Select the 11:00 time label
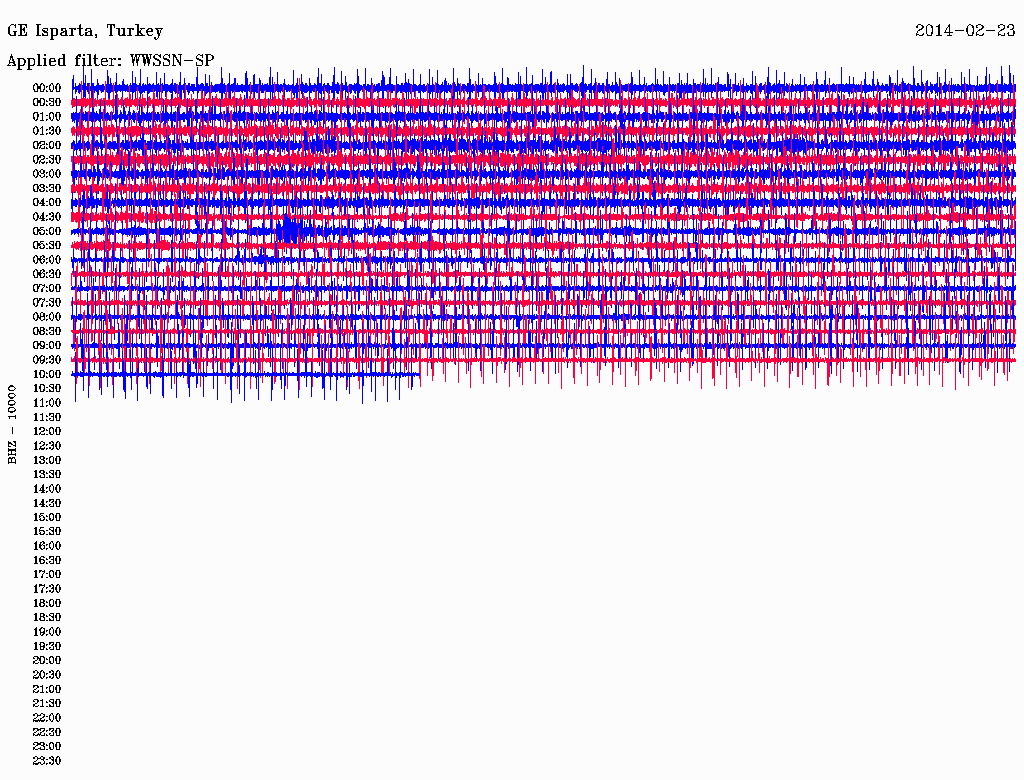 pos(47,403)
